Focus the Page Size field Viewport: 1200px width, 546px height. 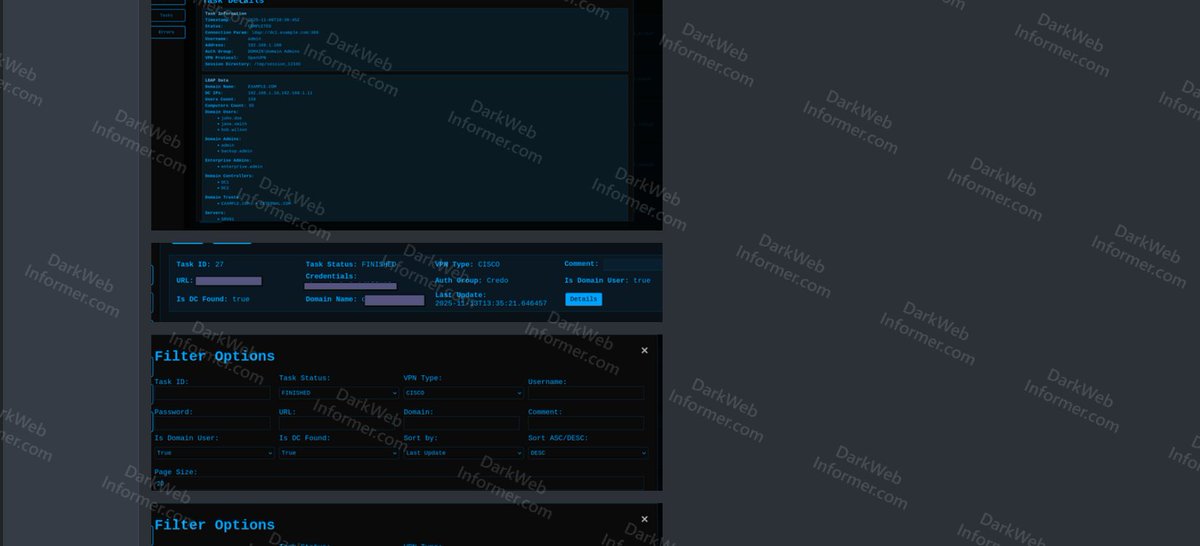click(x=399, y=483)
